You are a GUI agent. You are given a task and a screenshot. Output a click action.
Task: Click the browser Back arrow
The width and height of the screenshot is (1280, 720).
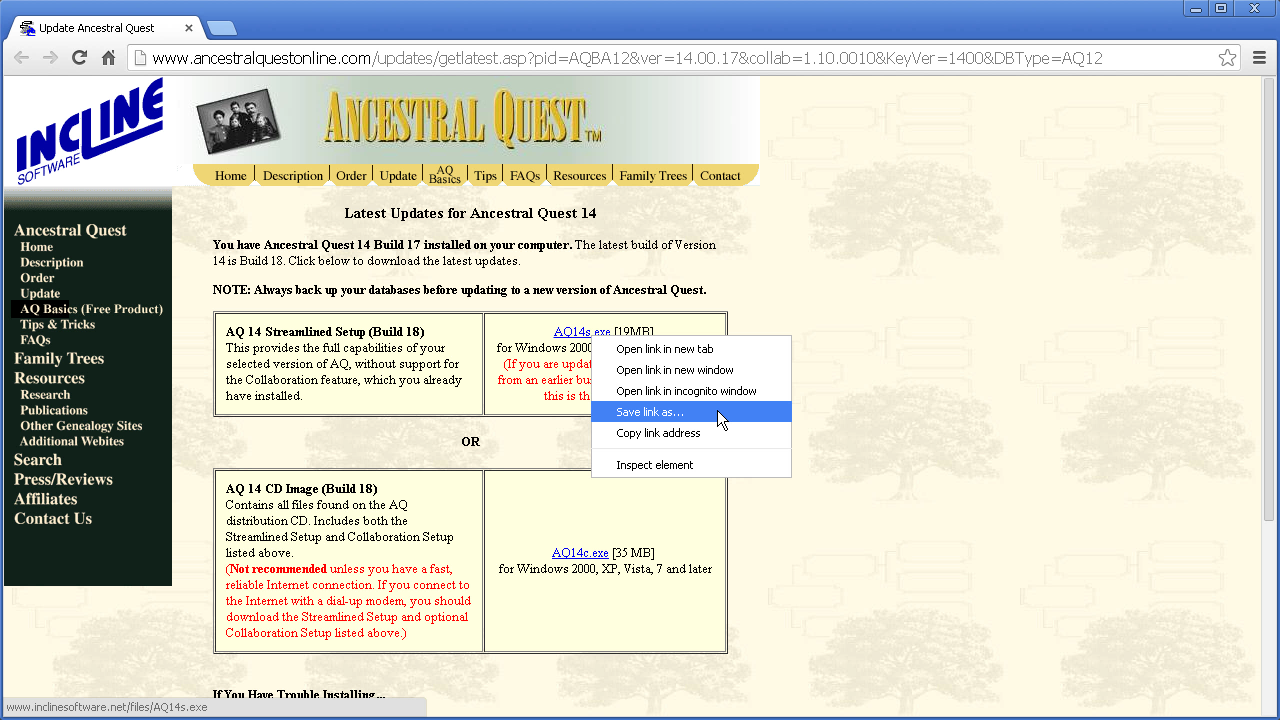21,58
